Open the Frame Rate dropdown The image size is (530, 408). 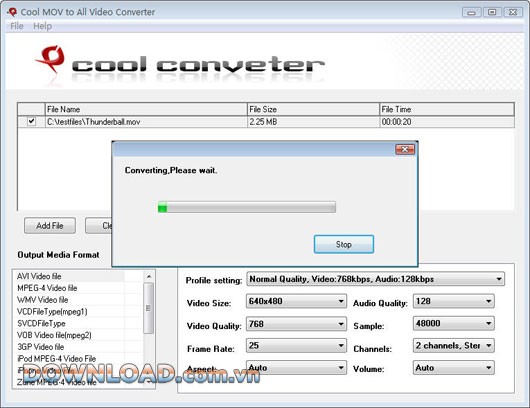point(296,346)
